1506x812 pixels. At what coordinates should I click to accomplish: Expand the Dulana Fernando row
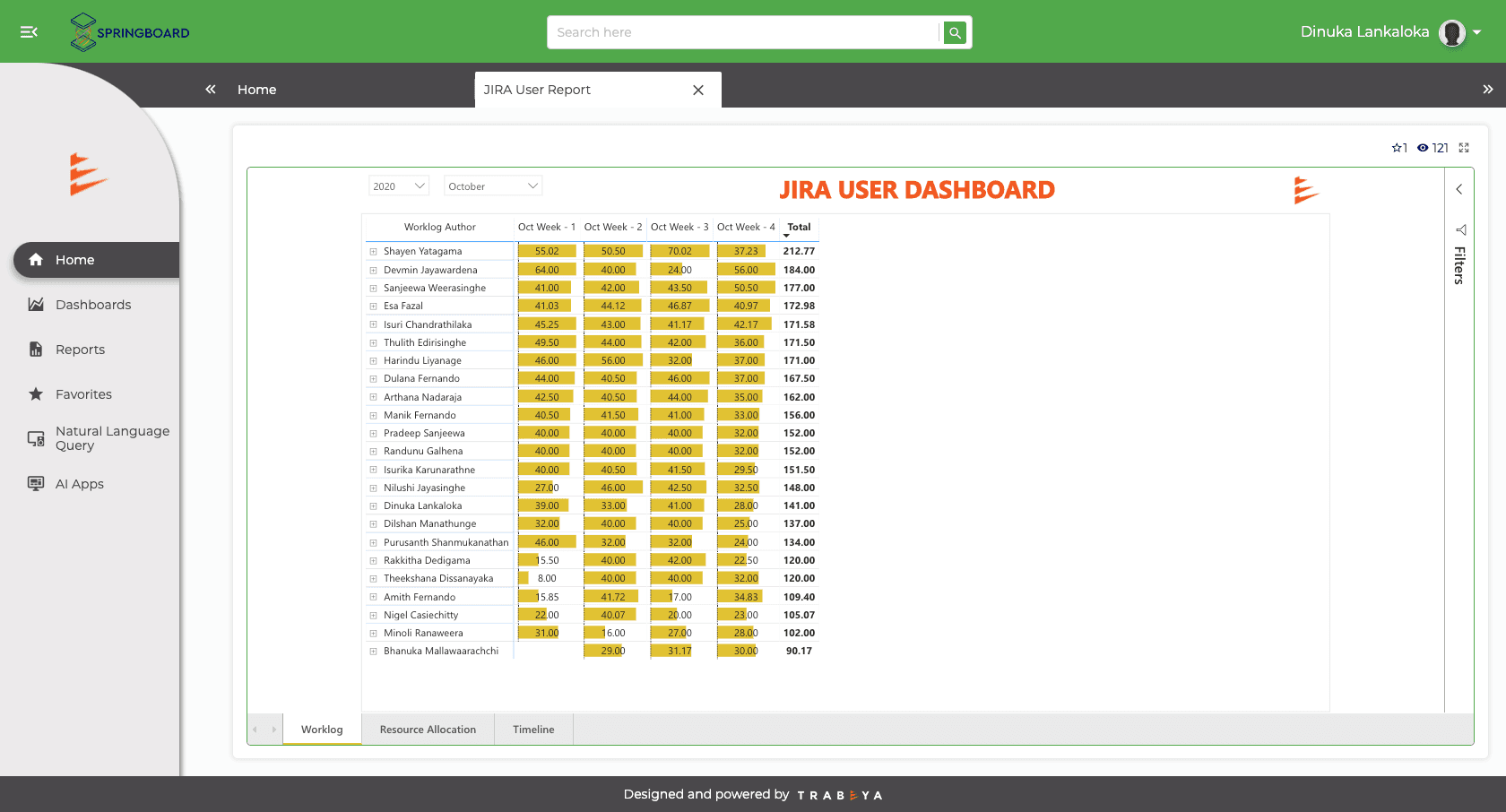pyautogui.click(x=373, y=379)
